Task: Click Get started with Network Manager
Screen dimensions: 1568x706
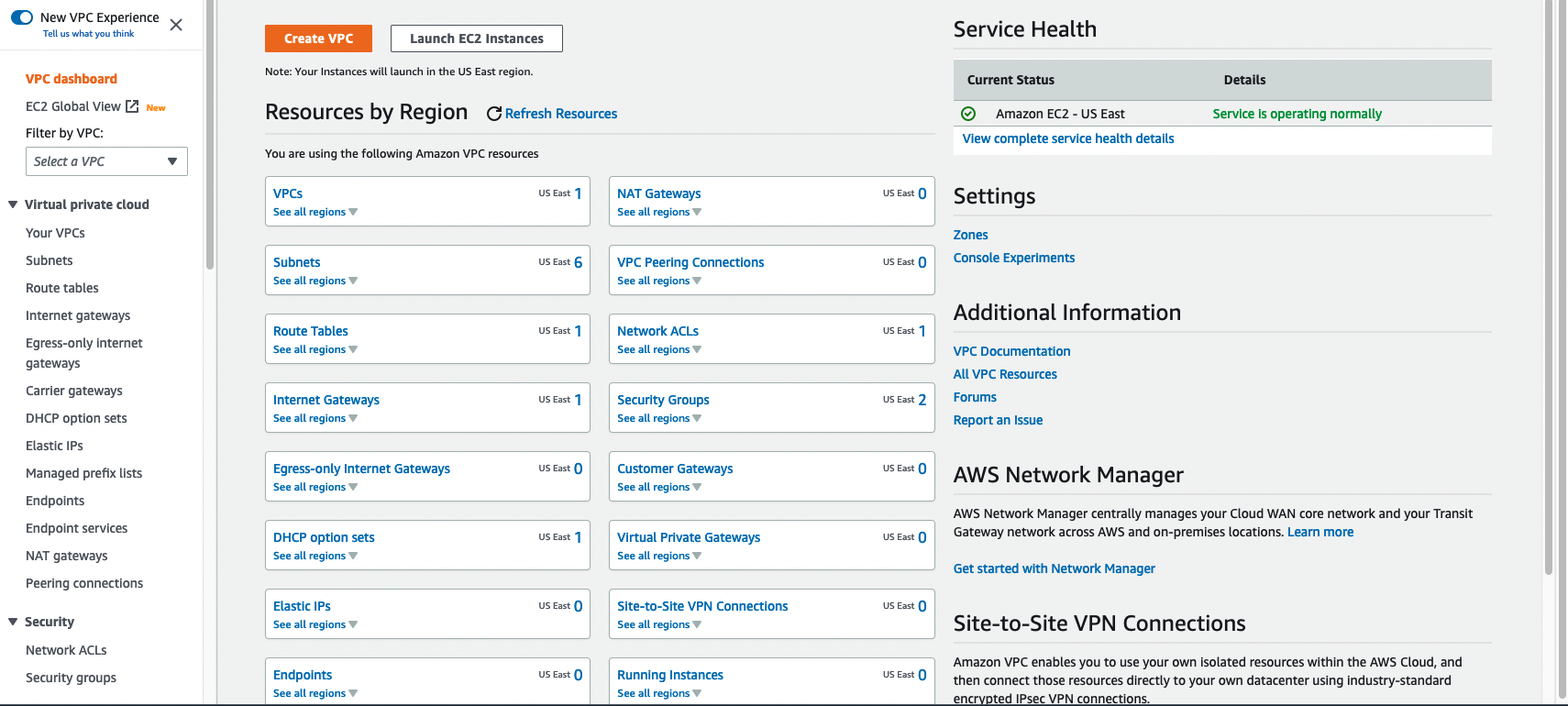Action: [1054, 568]
